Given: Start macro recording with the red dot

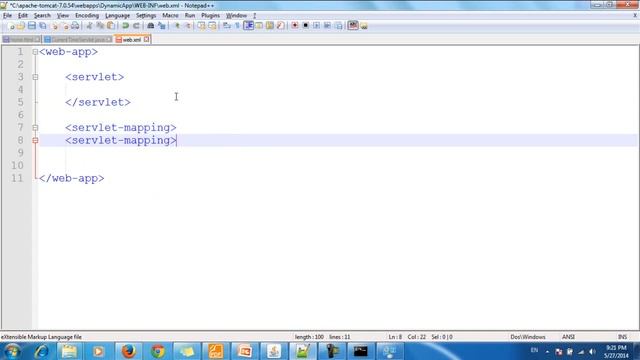Looking at the screenshot, I should (x=295, y=26).
